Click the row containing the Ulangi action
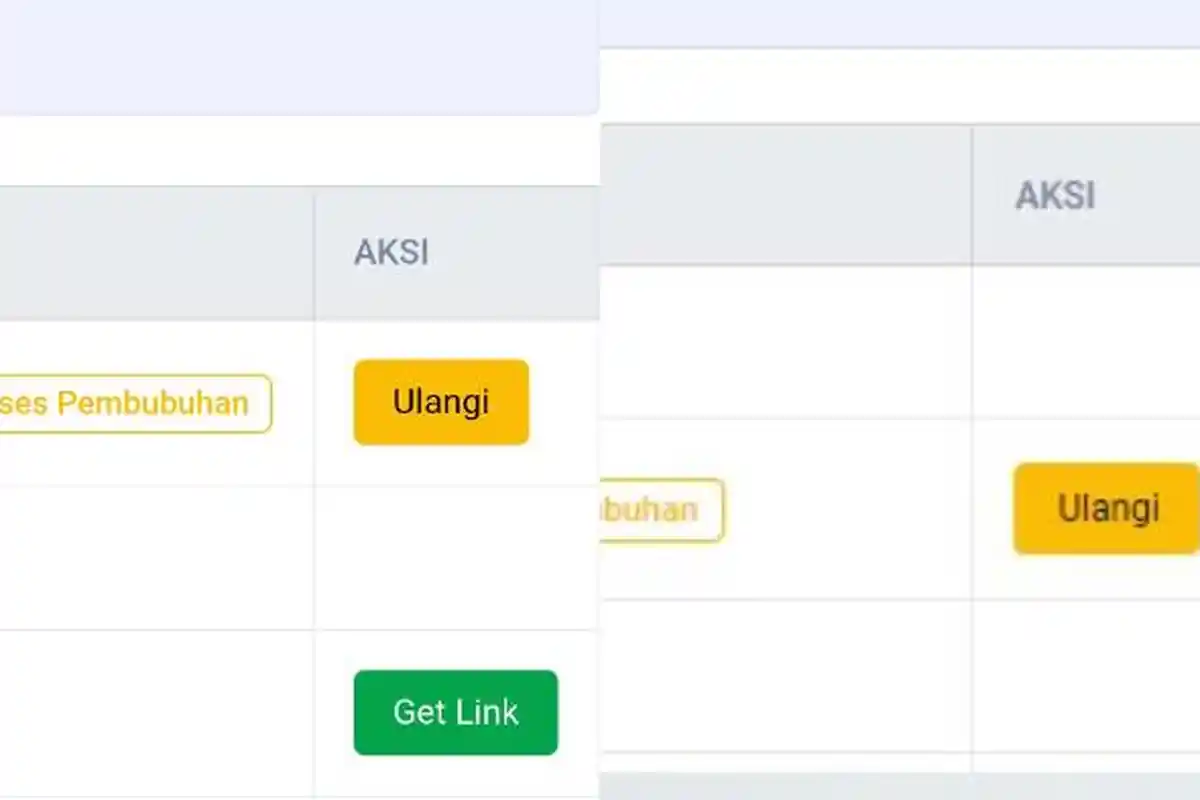The height and width of the screenshot is (800, 1200). point(250,402)
